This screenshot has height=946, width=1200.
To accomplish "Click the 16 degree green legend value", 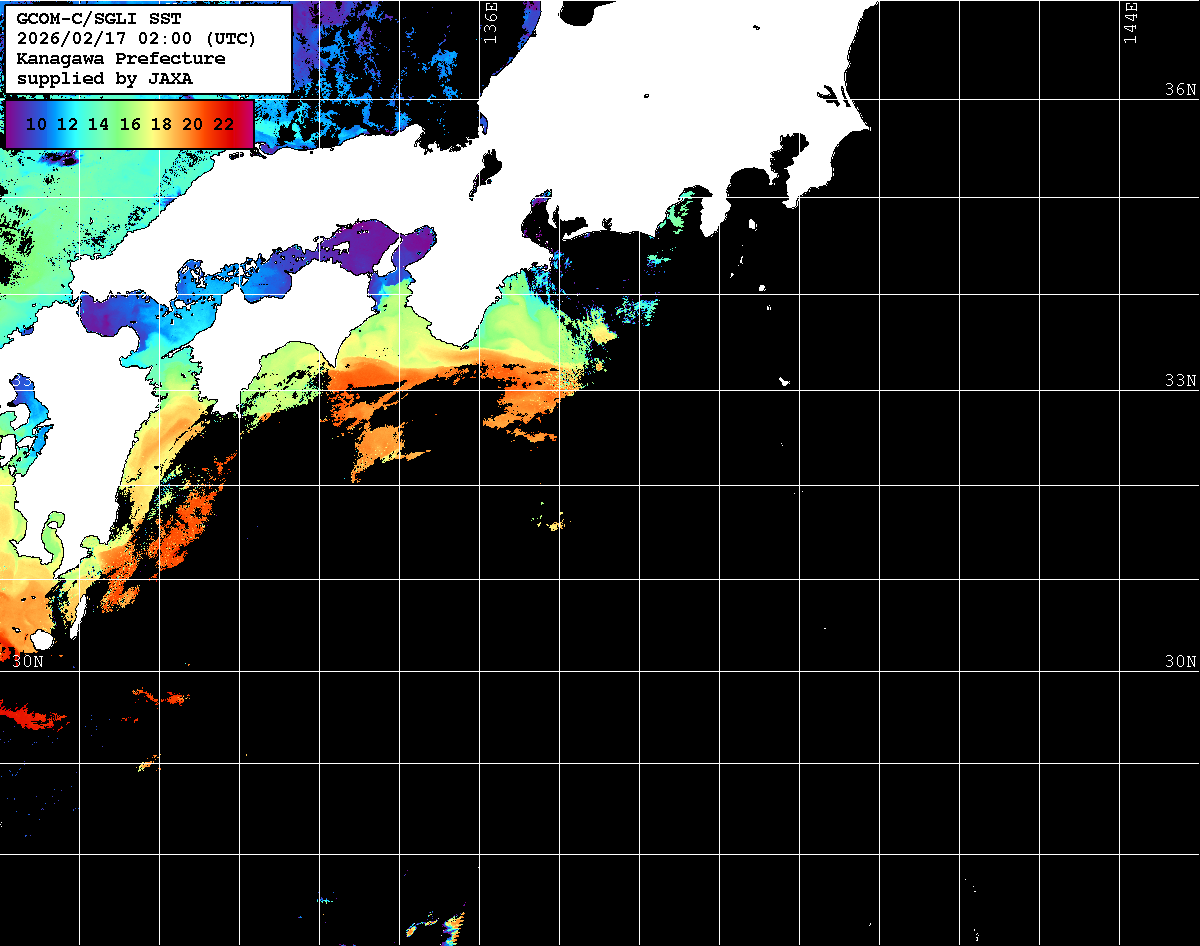I will tap(130, 125).
